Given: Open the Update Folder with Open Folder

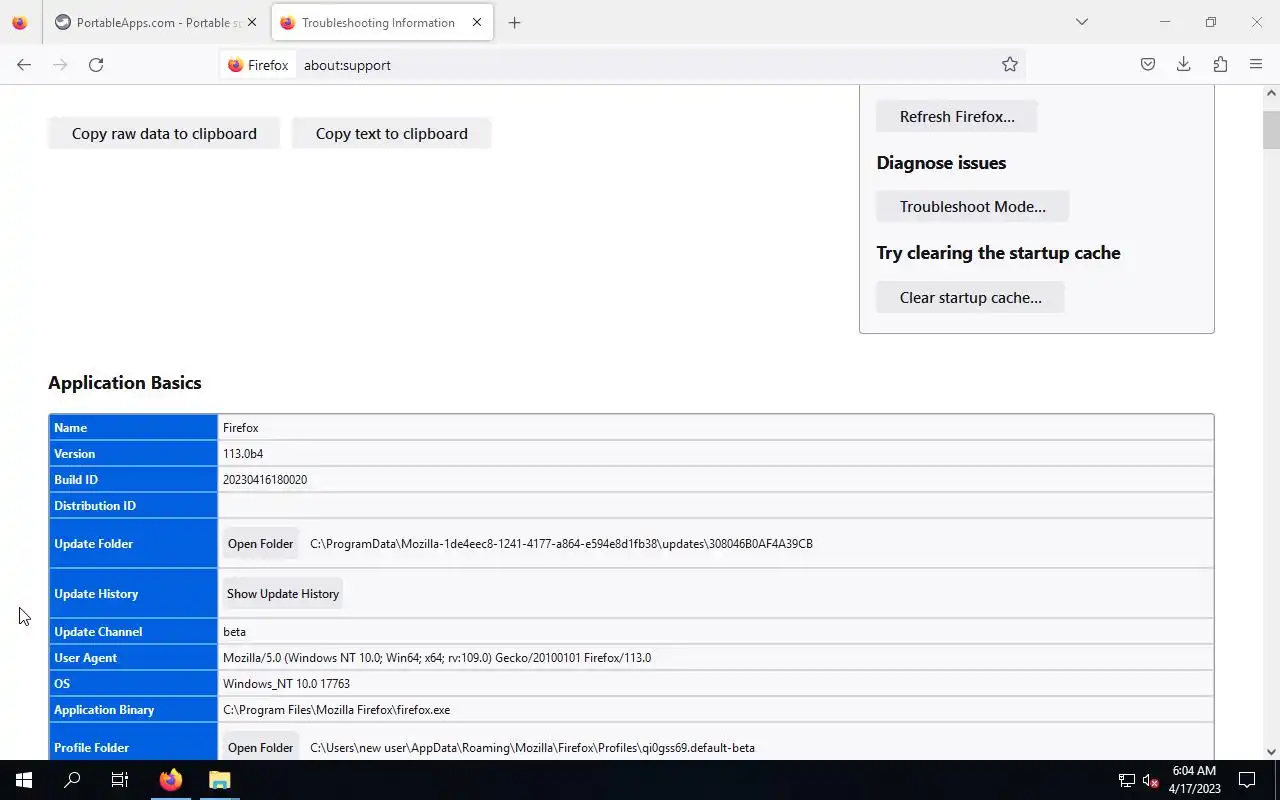Looking at the screenshot, I should pos(260,544).
